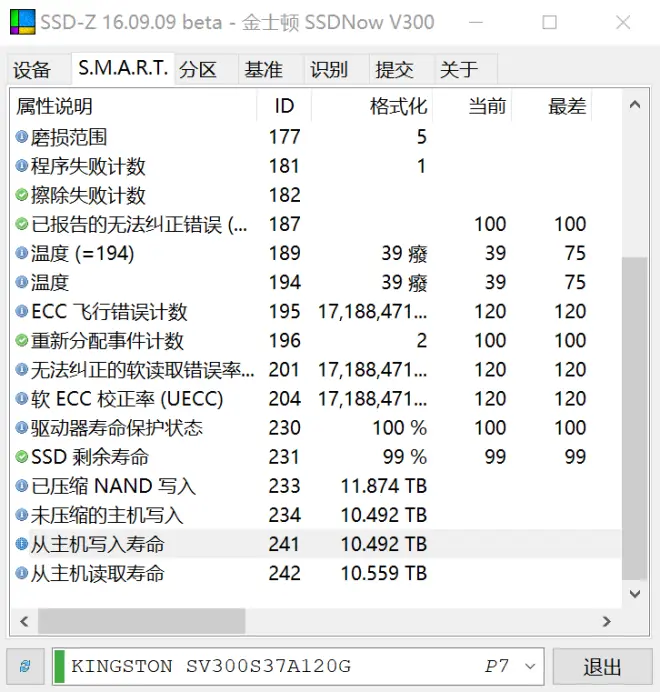This screenshot has width=660, height=692.
Task: Switch to the 设备 tab
Action: pos(33,70)
